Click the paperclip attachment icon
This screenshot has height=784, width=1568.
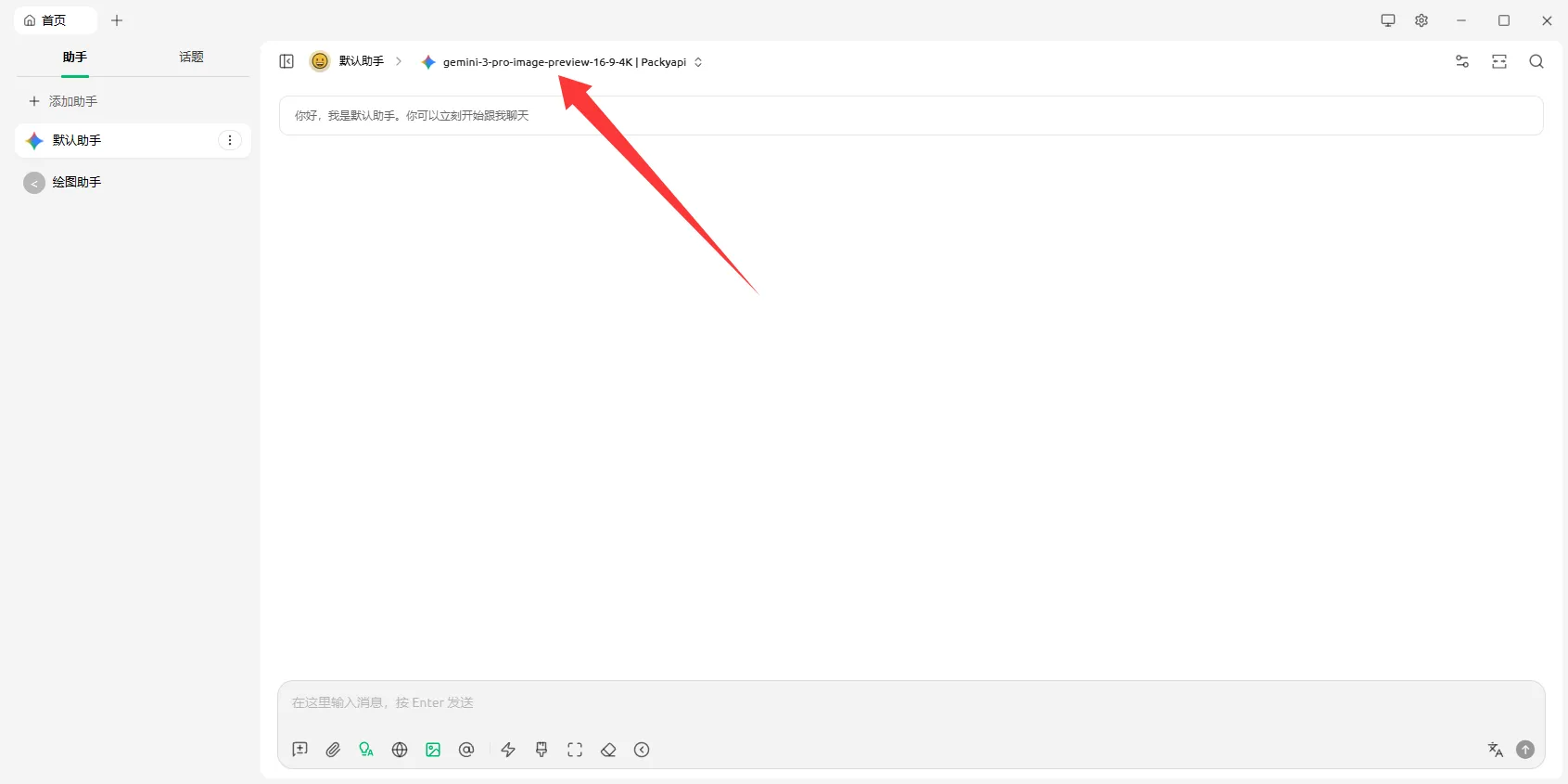pyautogui.click(x=333, y=750)
